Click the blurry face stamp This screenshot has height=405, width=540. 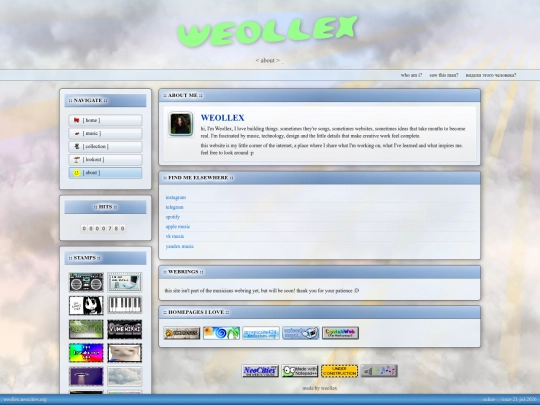[124, 353]
